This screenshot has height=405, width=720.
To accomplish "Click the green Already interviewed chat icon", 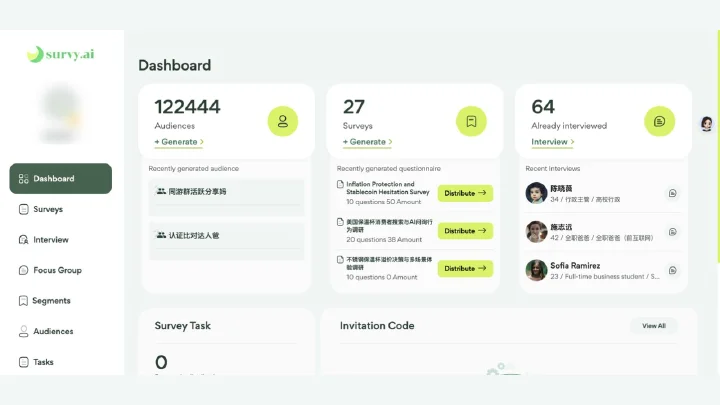I will (659, 121).
